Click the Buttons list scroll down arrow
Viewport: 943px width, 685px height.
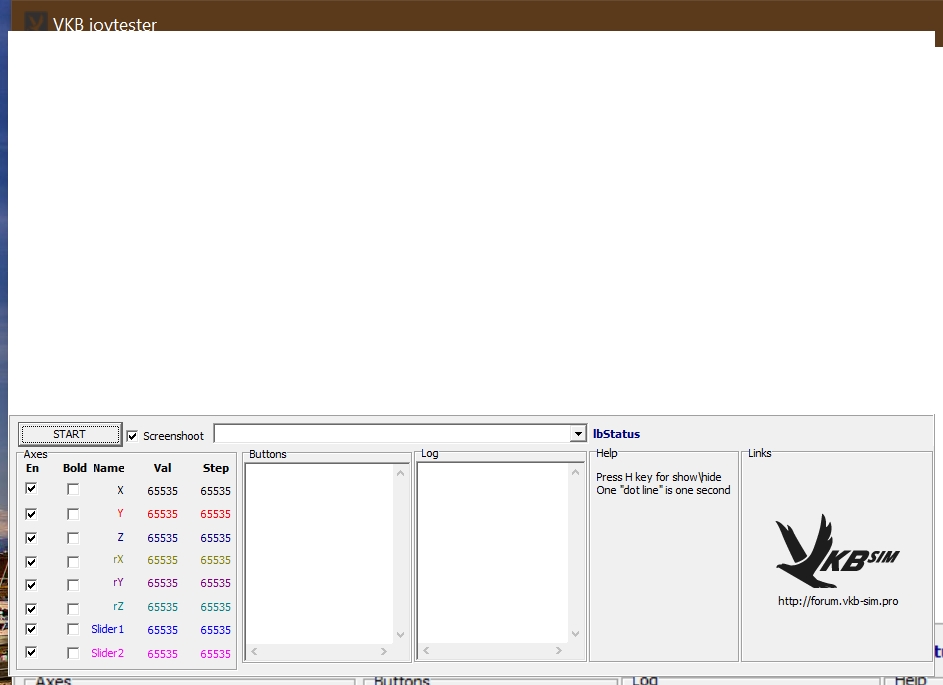[401, 634]
